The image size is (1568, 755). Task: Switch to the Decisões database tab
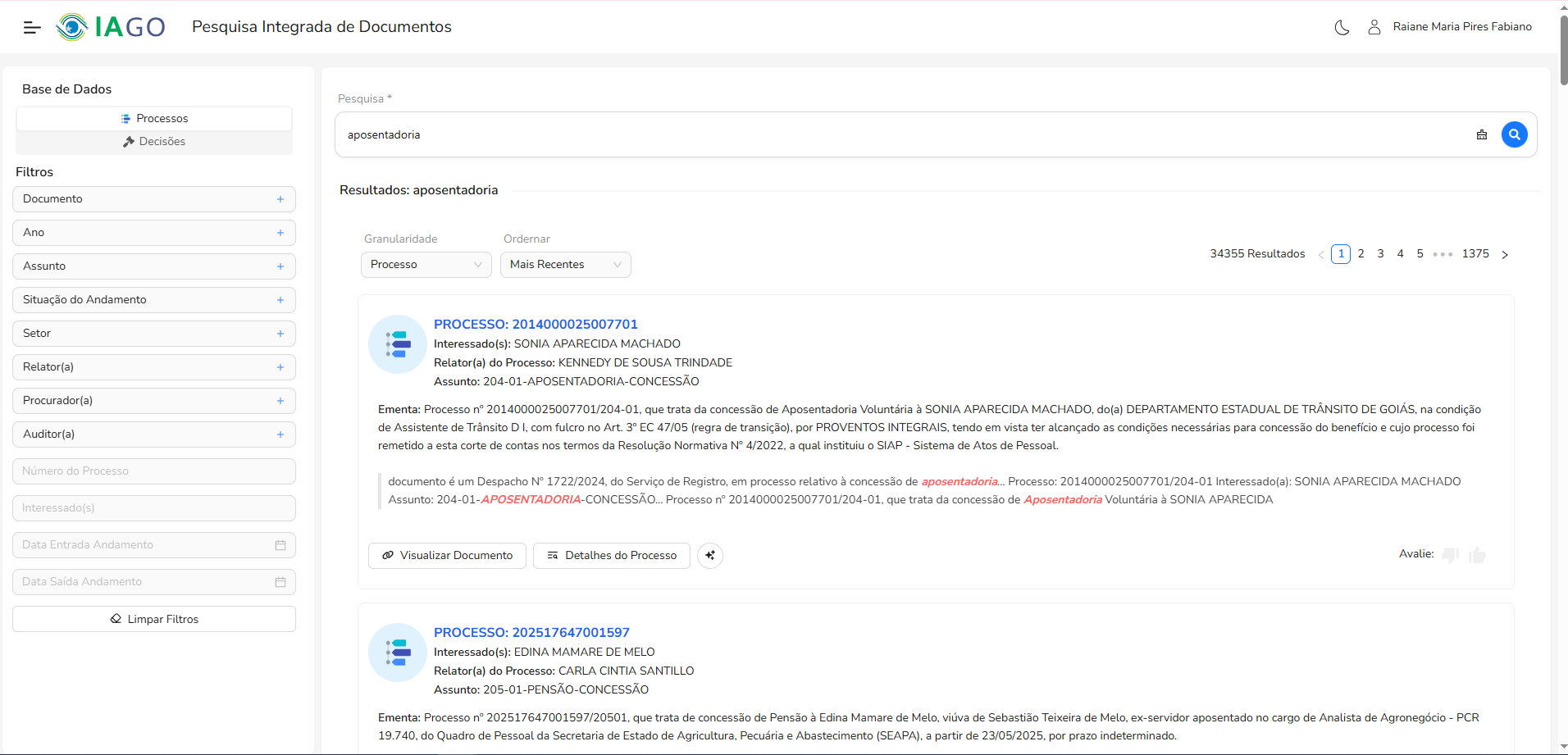click(x=154, y=142)
